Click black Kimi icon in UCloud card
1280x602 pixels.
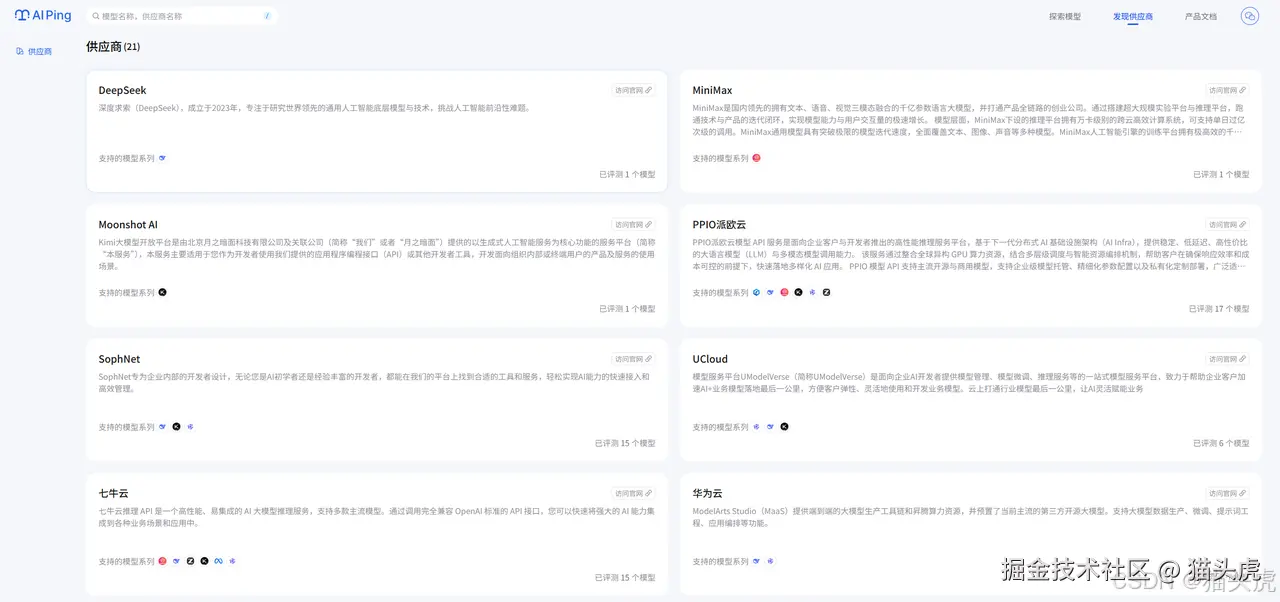(784, 426)
